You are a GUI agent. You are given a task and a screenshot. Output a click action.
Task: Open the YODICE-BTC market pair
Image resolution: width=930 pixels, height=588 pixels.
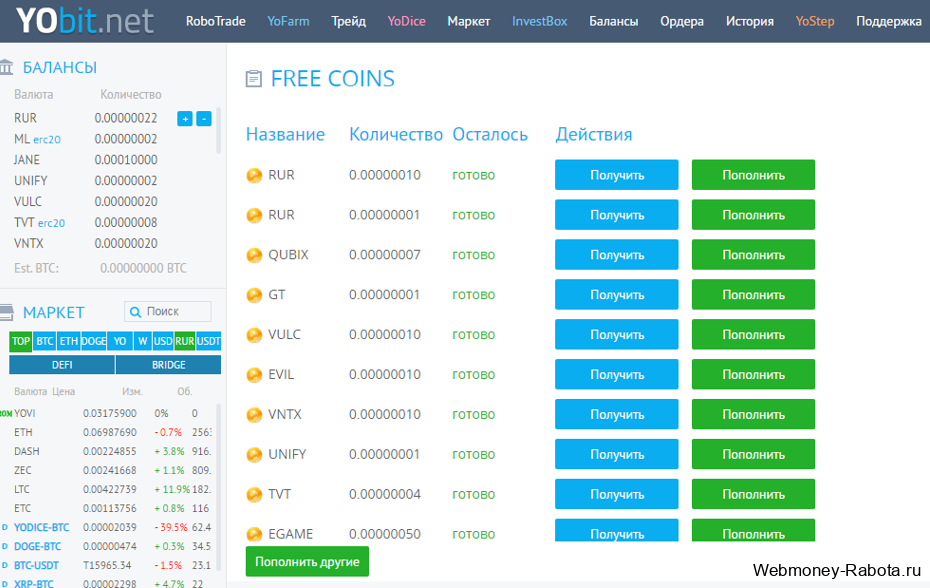click(42, 527)
